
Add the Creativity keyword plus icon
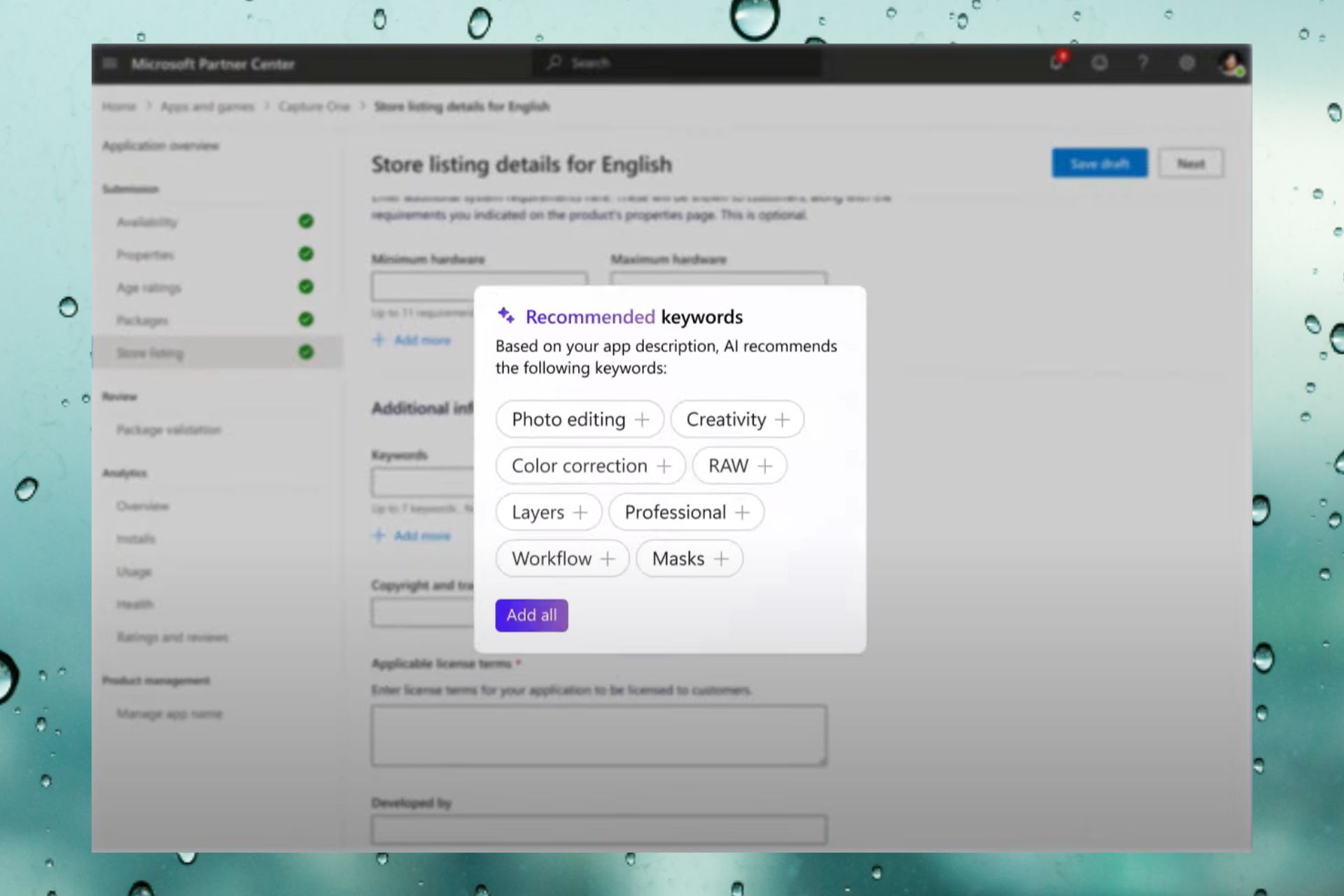pyautogui.click(x=782, y=419)
